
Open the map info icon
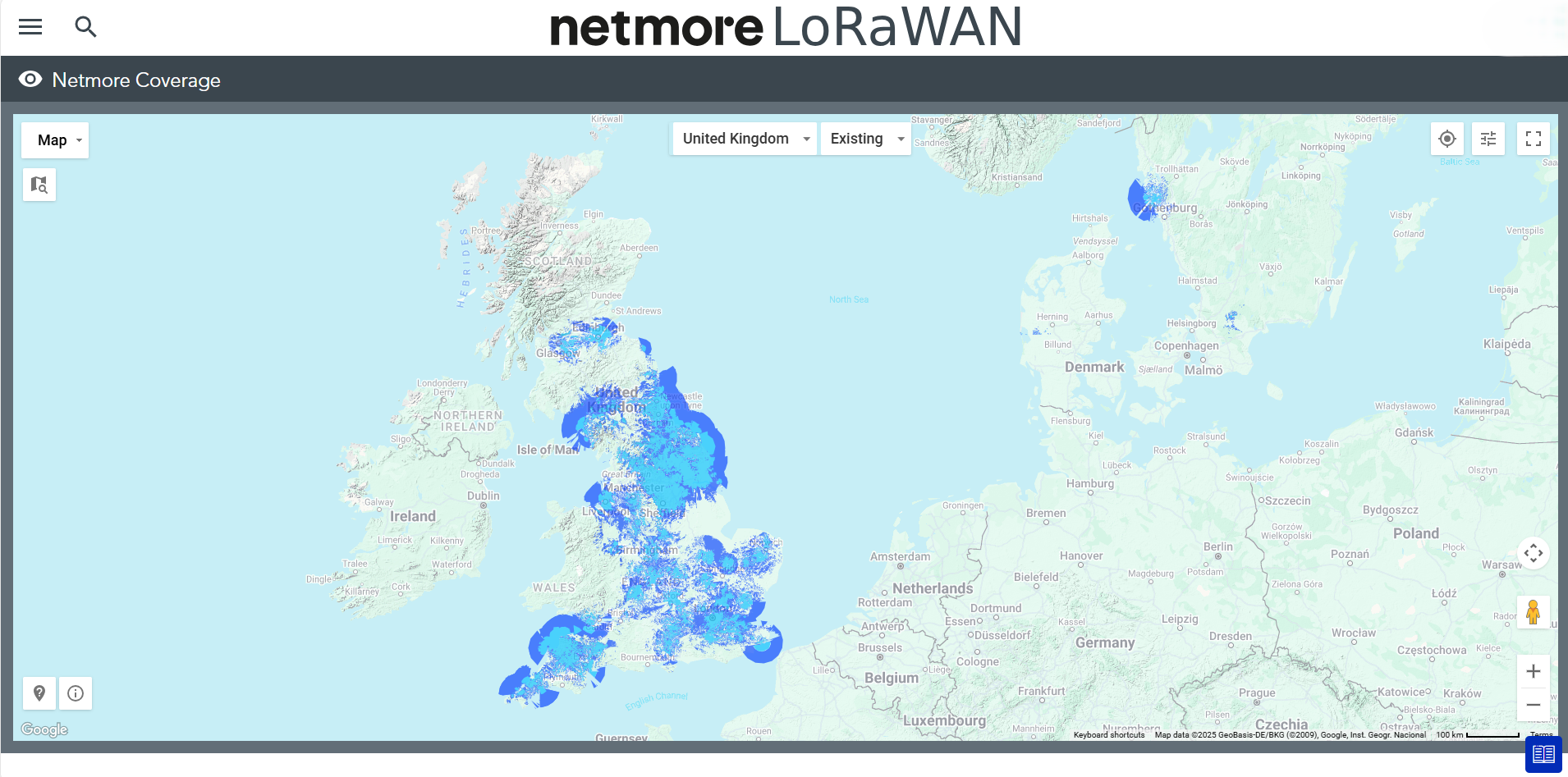(x=76, y=693)
